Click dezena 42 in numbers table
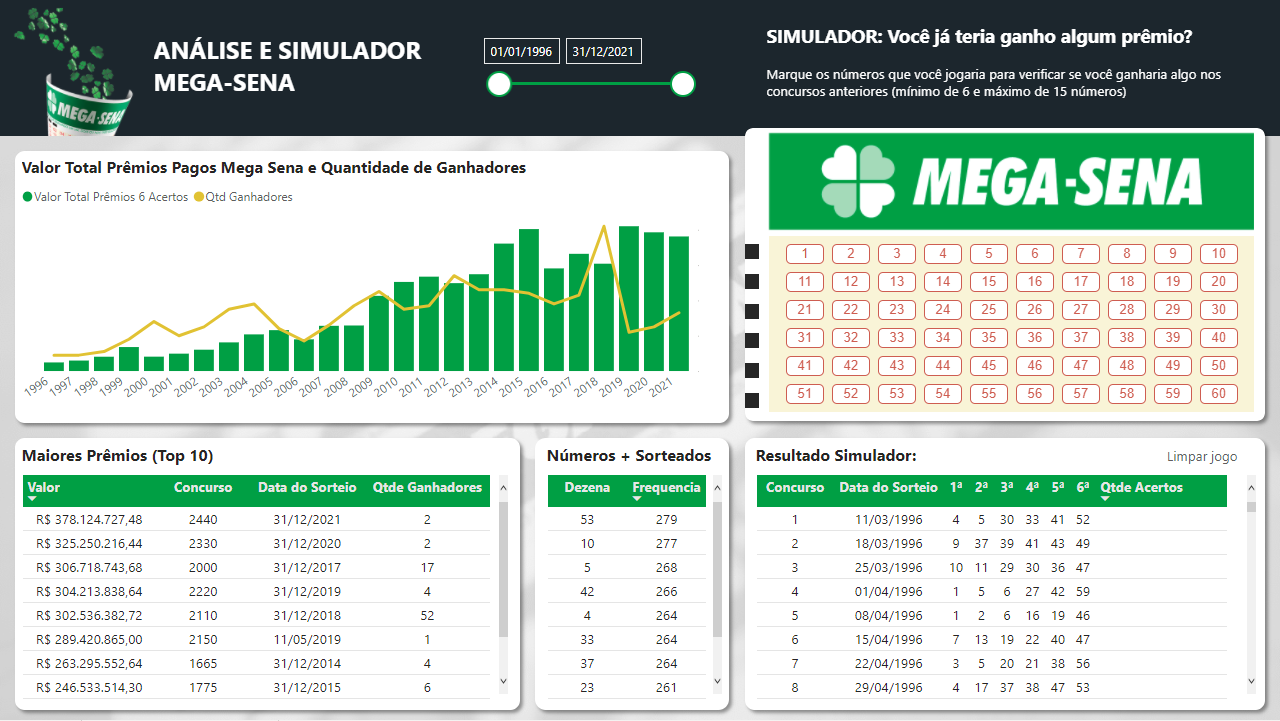The width and height of the screenshot is (1280, 721). point(587,591)
